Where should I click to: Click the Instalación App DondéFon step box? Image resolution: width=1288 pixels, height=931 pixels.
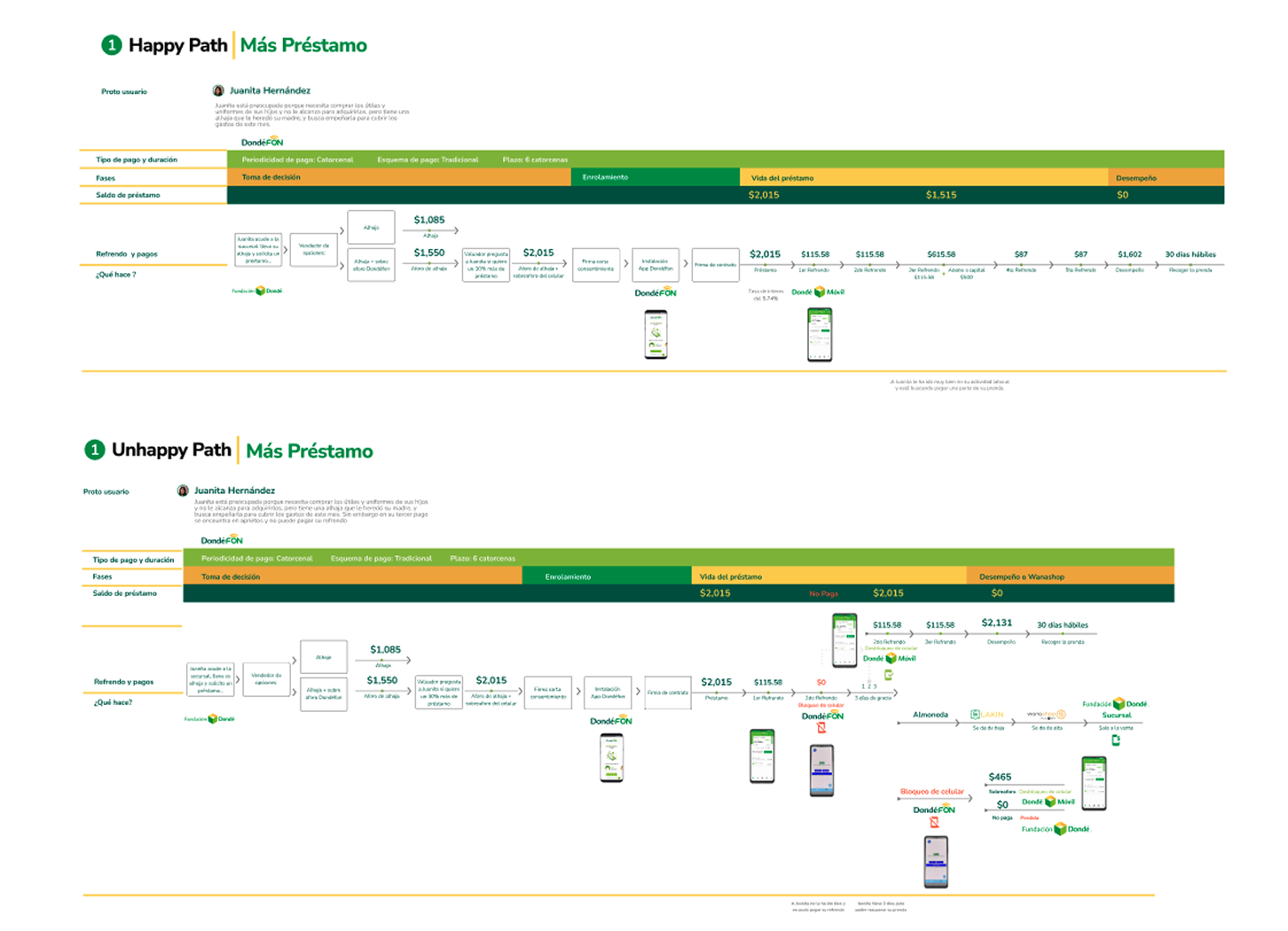pyautogui.click(x=656, y=265)
